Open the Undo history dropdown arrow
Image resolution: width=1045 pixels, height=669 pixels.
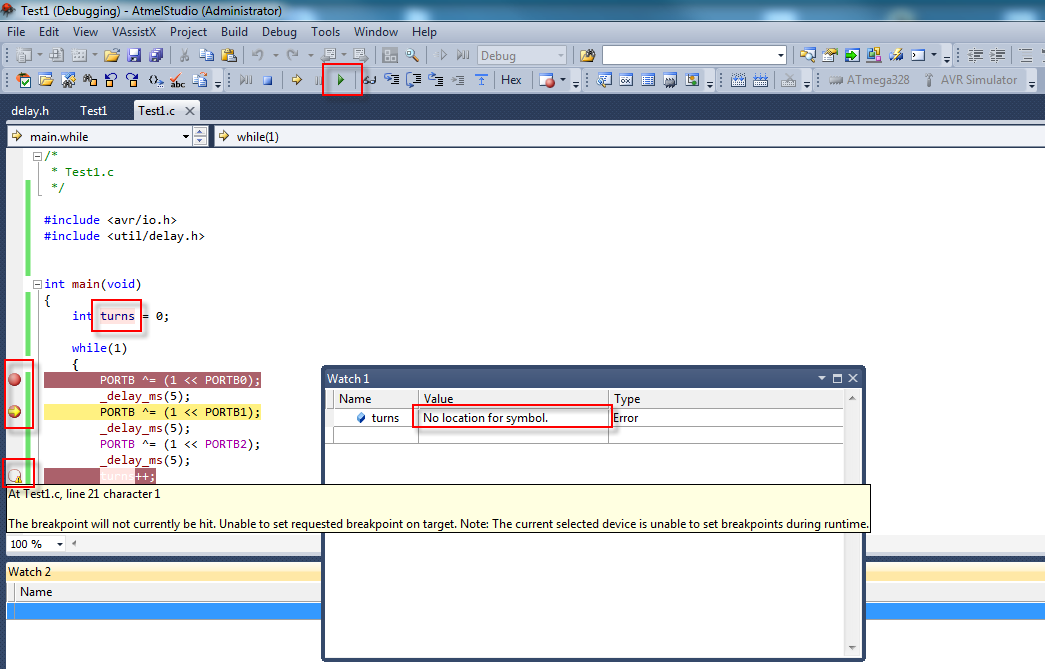point(275,55)
